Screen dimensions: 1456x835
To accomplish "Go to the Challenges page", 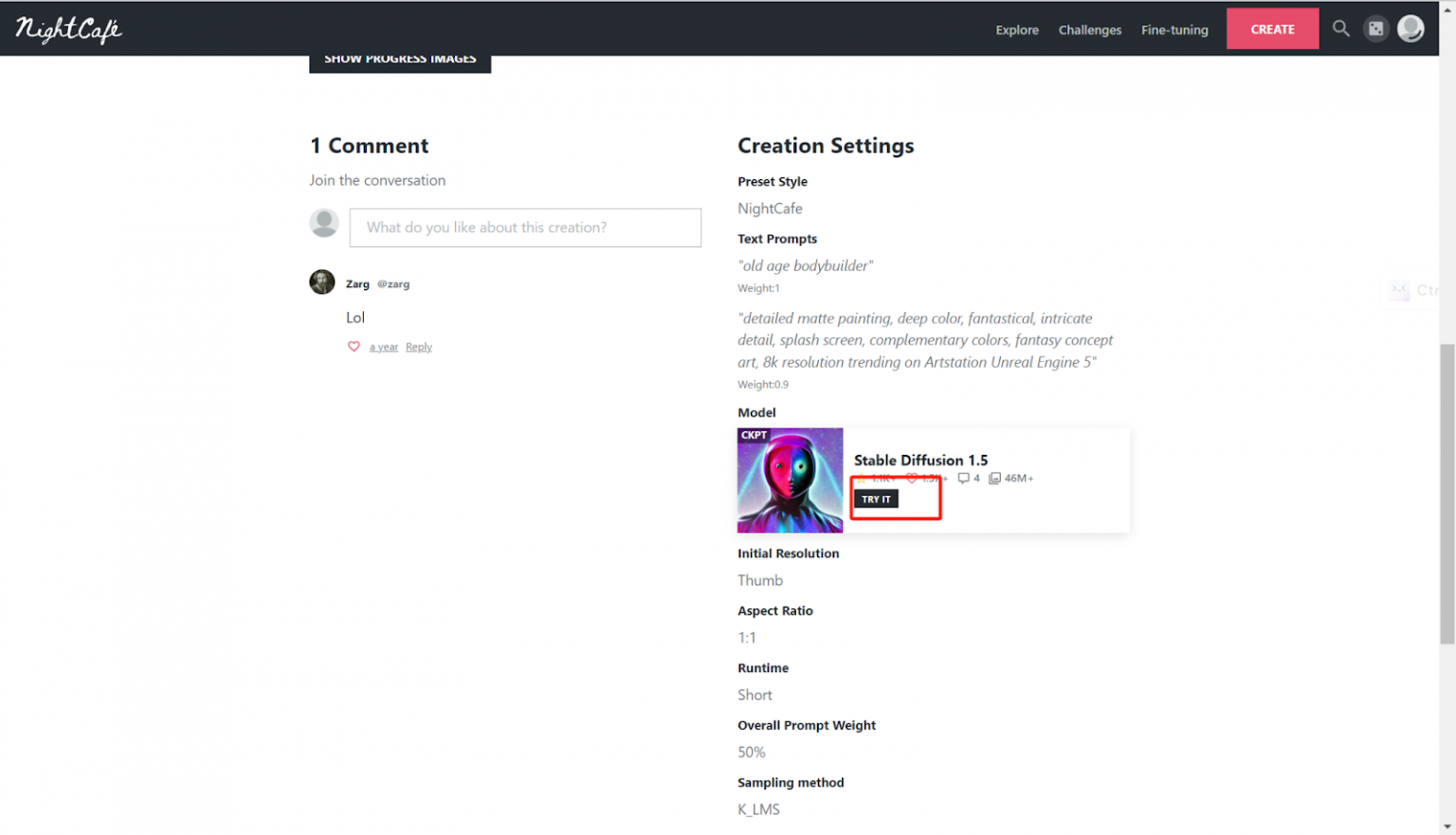I will [1089, 30].
